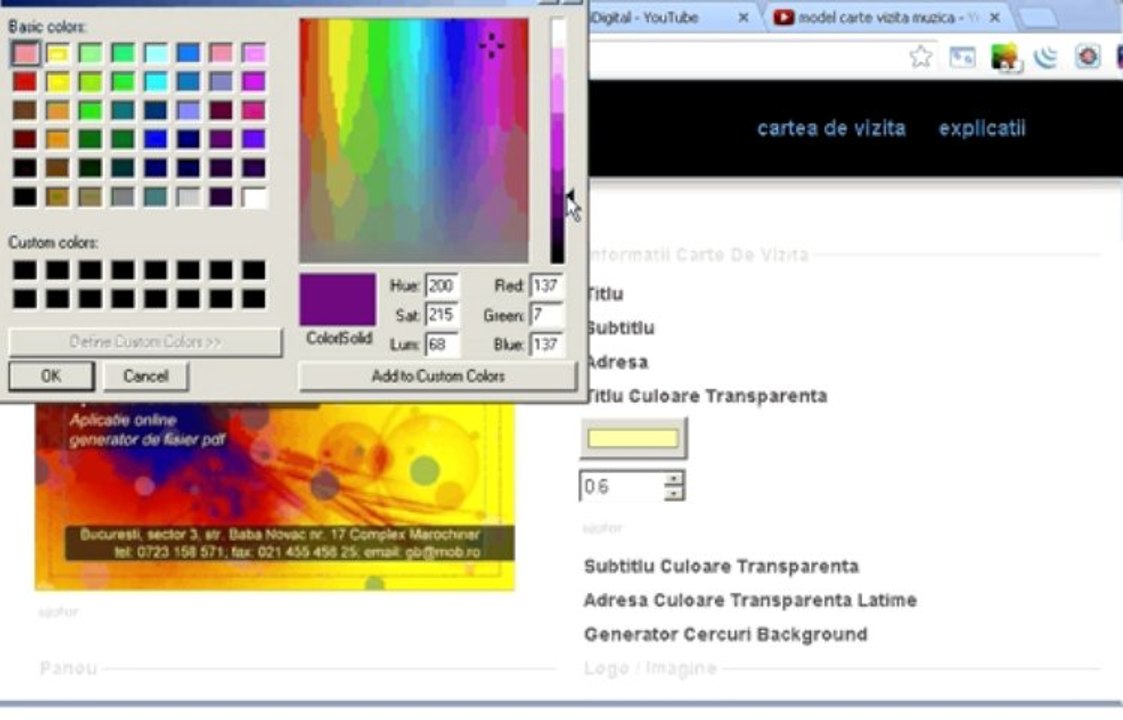This screenshot has width=1123, height=720.
Task: Select the selected salmon-pink basic color swatch
Action: (25, 53)
